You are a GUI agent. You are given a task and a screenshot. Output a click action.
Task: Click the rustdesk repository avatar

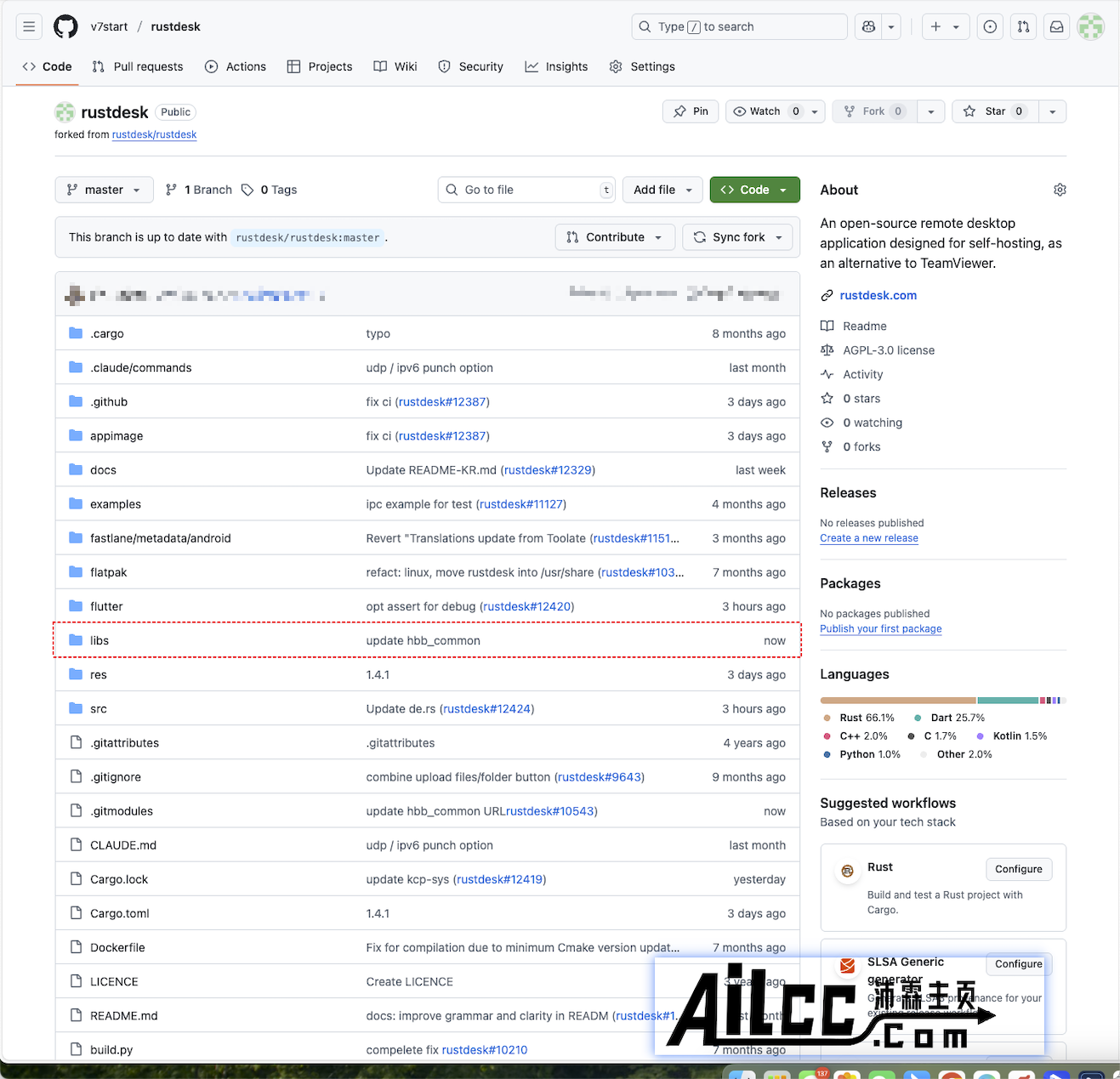coord(65,112)
